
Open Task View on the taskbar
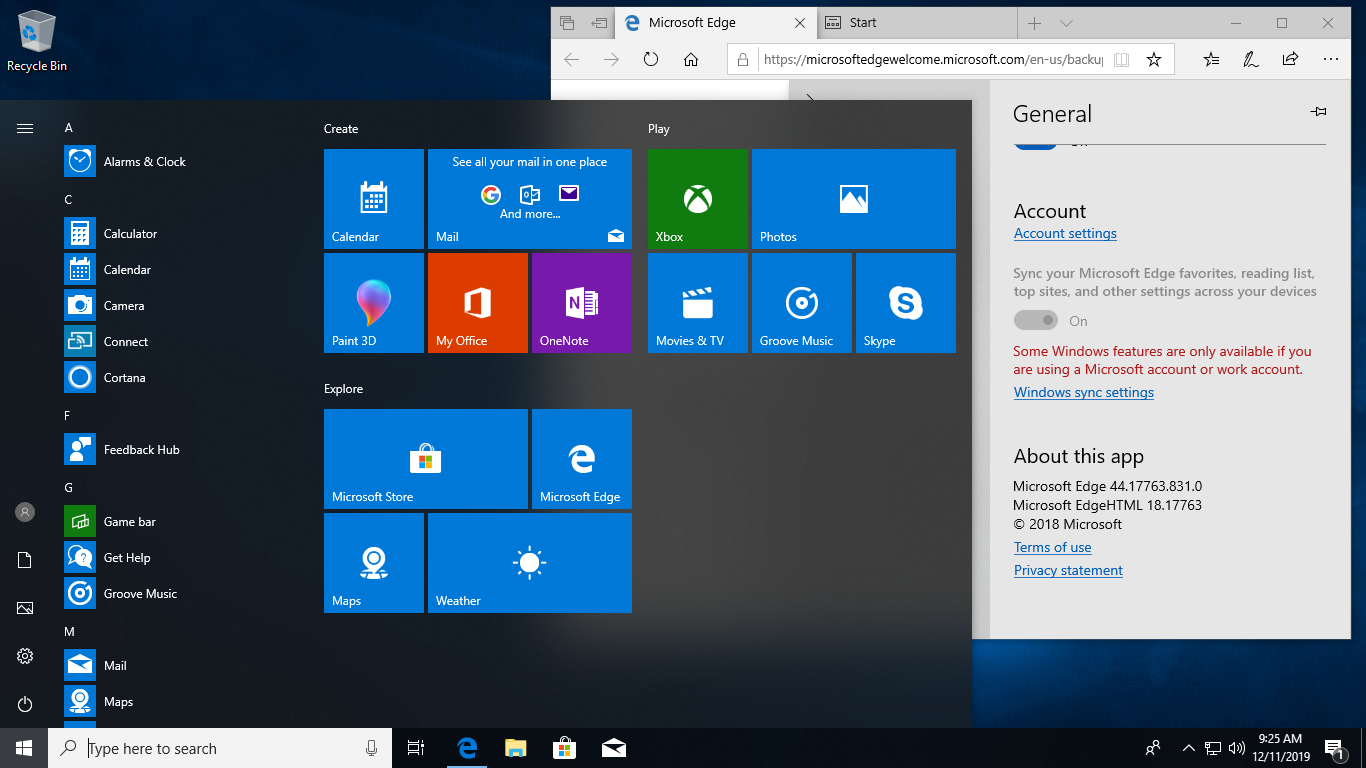416,748
